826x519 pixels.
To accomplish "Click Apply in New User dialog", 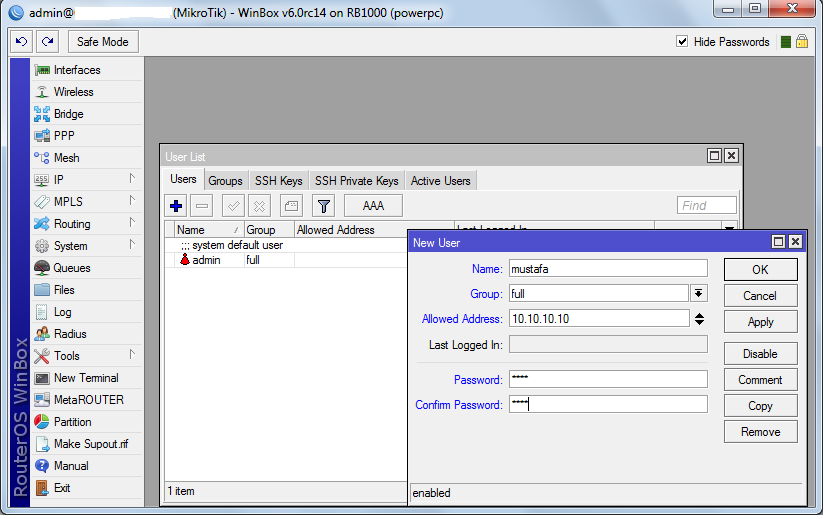I will coord(760,322).
